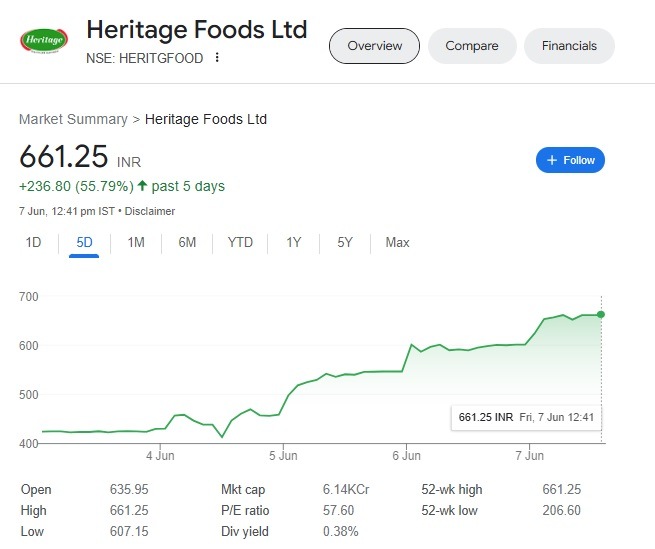Image resolution: width=655 pixels, height=549 pixels.
Task: Click the Heritage Foods logo
Action: [x=44, y=41]
